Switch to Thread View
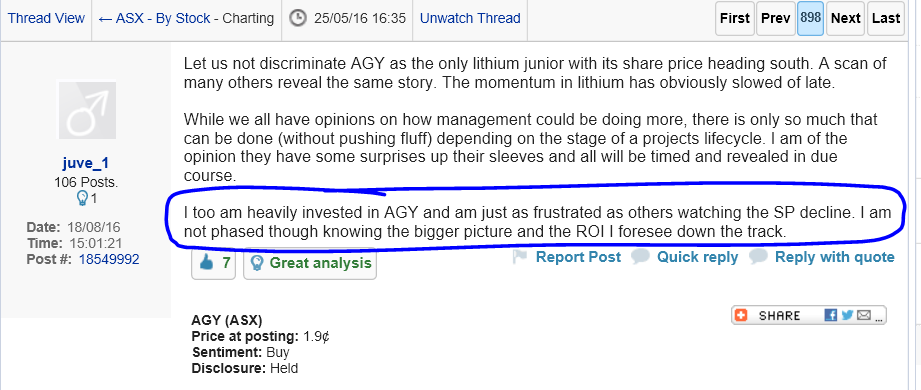This screenshot has width=921, height=390. pyautogui.click(x=46, y=19)
